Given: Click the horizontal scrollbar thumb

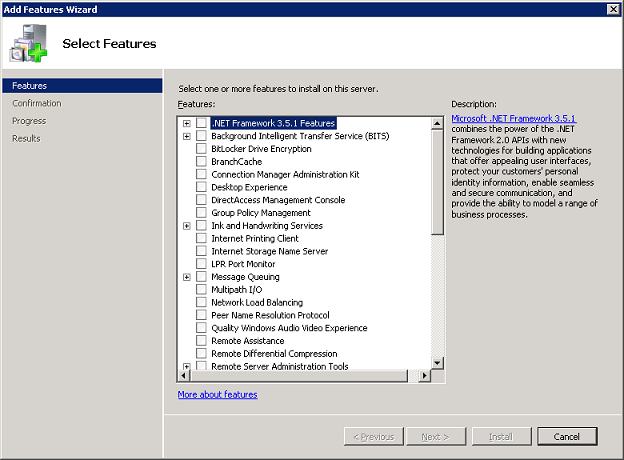Looking at the screenshot, I should pyautogui.click(x=299, y=375).
